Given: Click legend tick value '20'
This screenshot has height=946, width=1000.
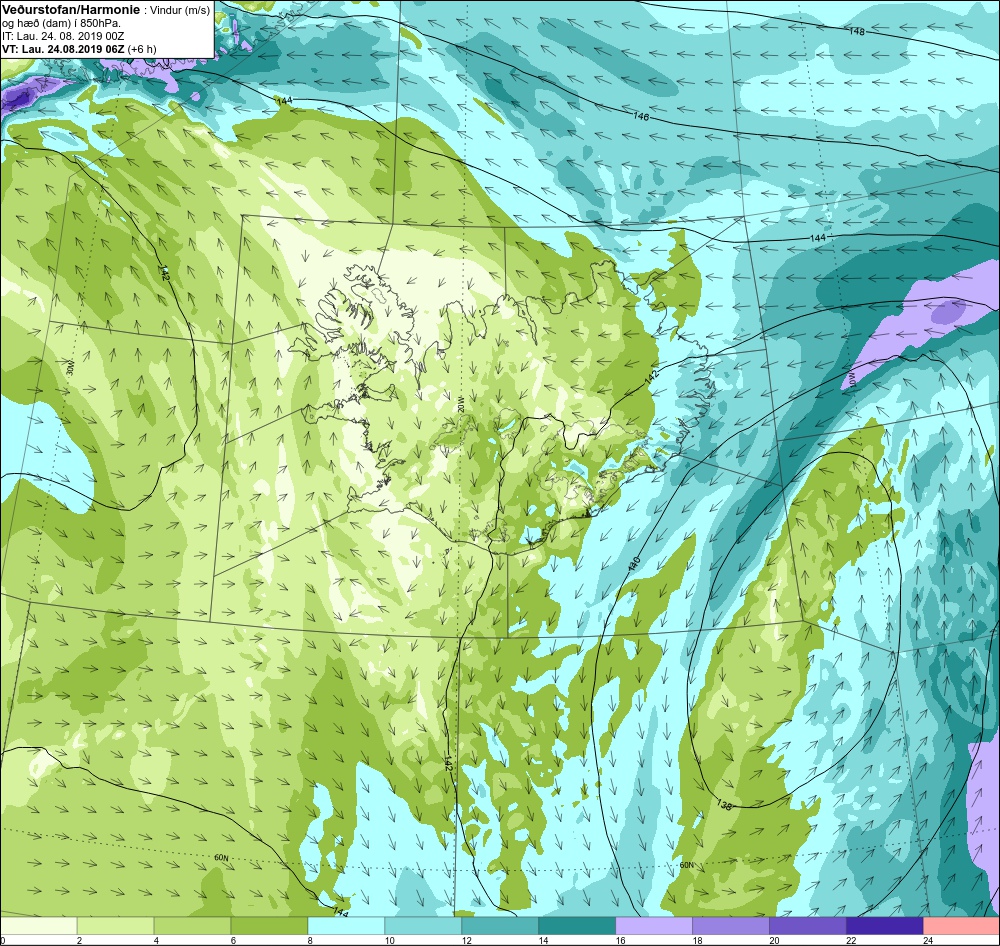Looking at the screenshot, I should pyautogui.click(x=774, y=940).
